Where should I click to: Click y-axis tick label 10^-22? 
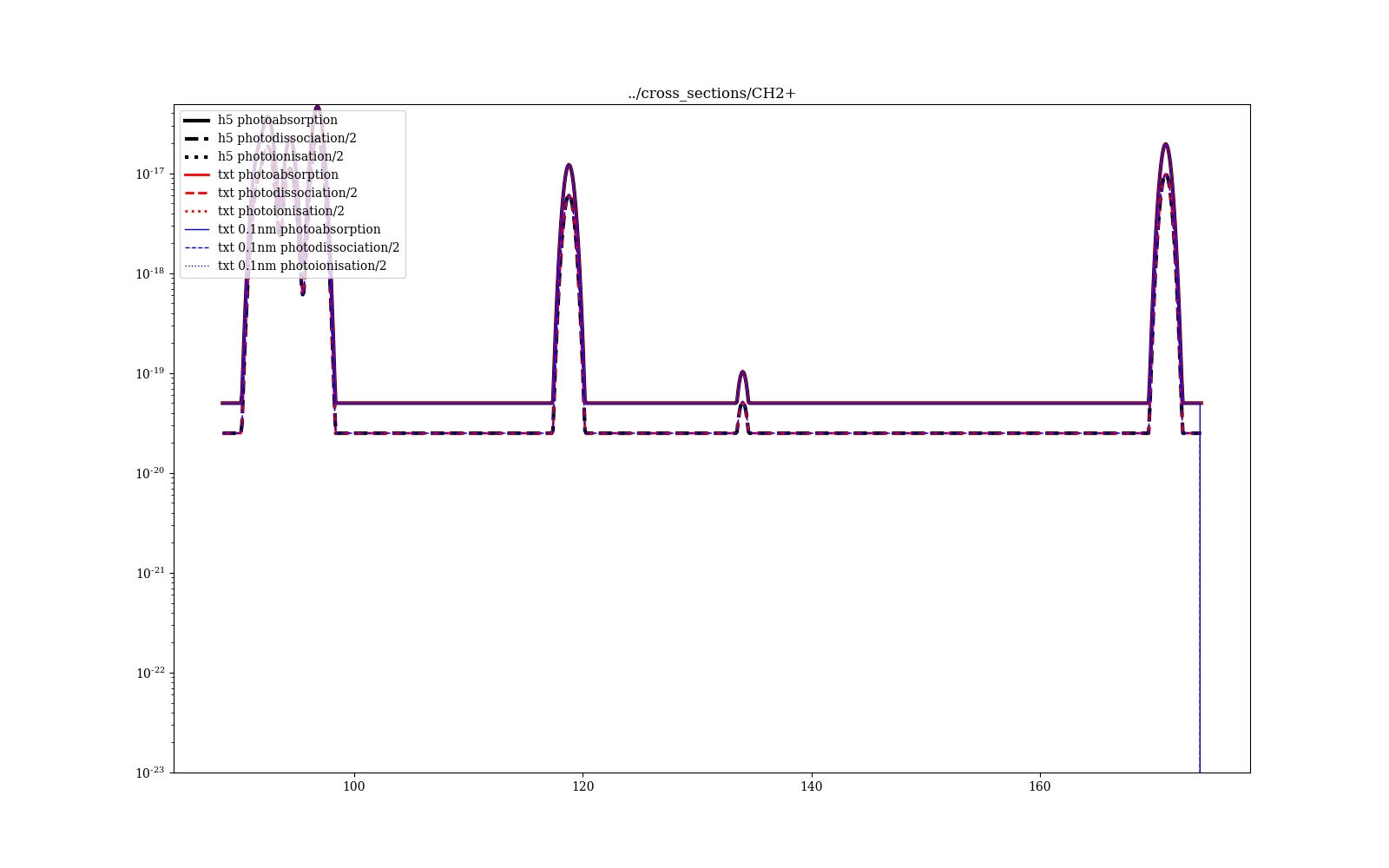(149, 673)
